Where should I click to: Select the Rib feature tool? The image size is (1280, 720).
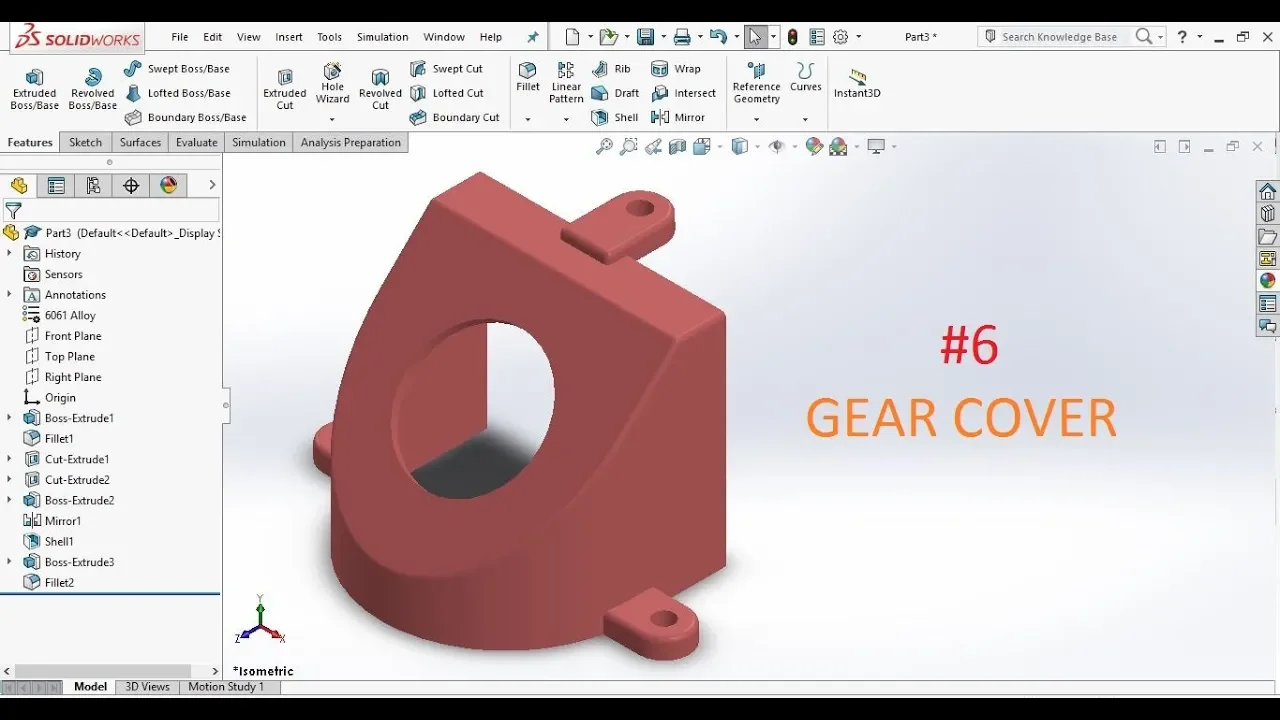point(611,69)
